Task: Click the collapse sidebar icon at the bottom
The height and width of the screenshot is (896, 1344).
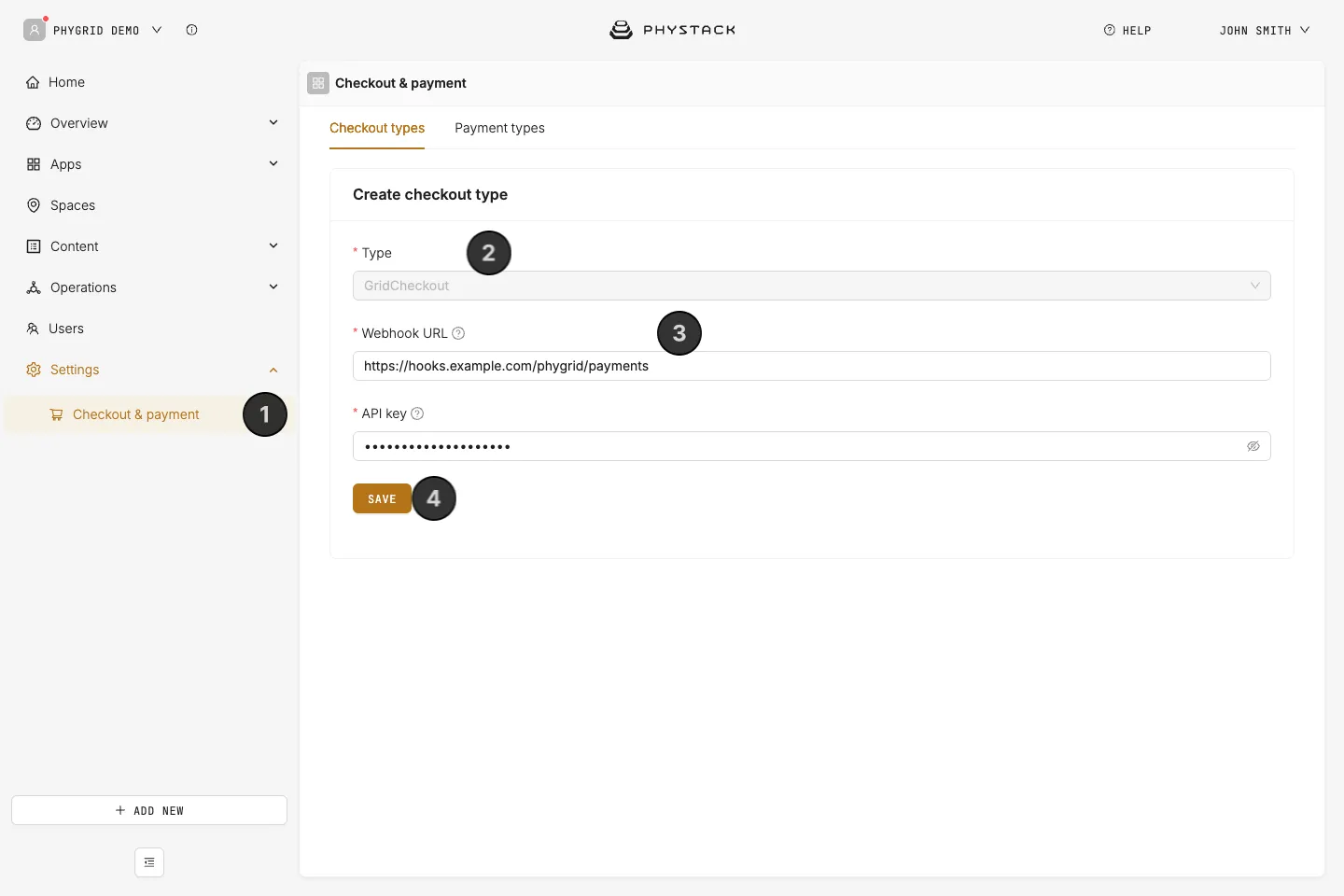Action: click(x=149, y=862)
